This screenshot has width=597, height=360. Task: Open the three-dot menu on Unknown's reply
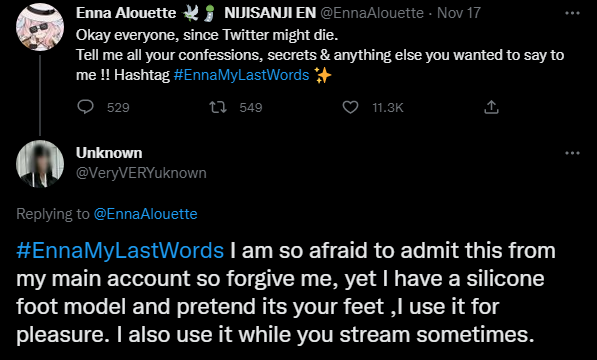(x=572, y=153)
